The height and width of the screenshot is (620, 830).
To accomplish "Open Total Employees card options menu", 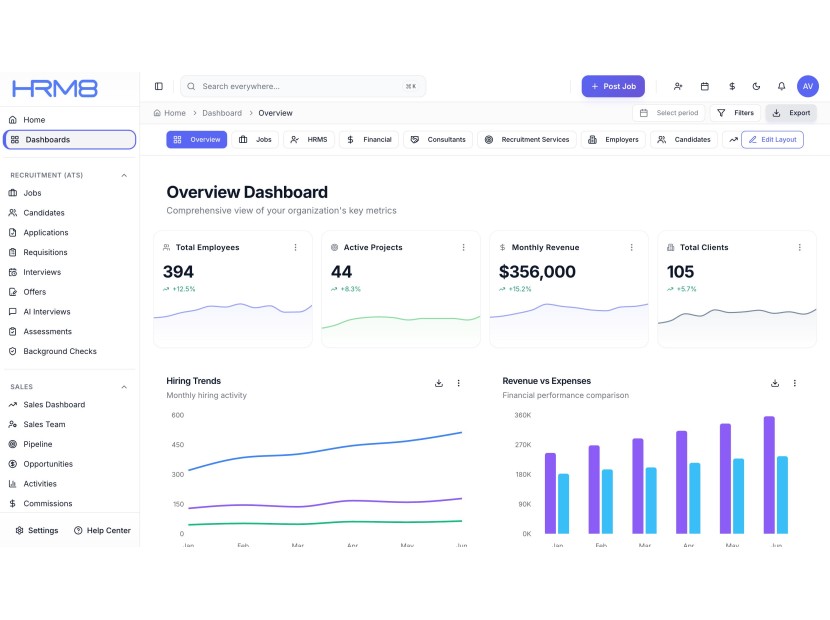I will click(x=295, y=247).
